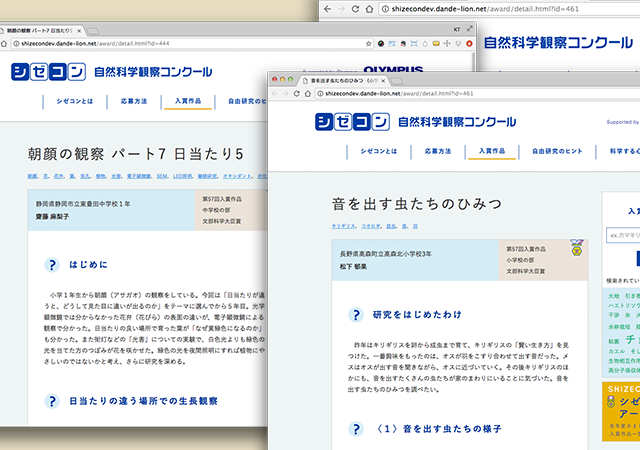This screenshot has width=640, height=450.
Task: Click the address bar ending id=444 in left window
Action: tap(192, 43)
